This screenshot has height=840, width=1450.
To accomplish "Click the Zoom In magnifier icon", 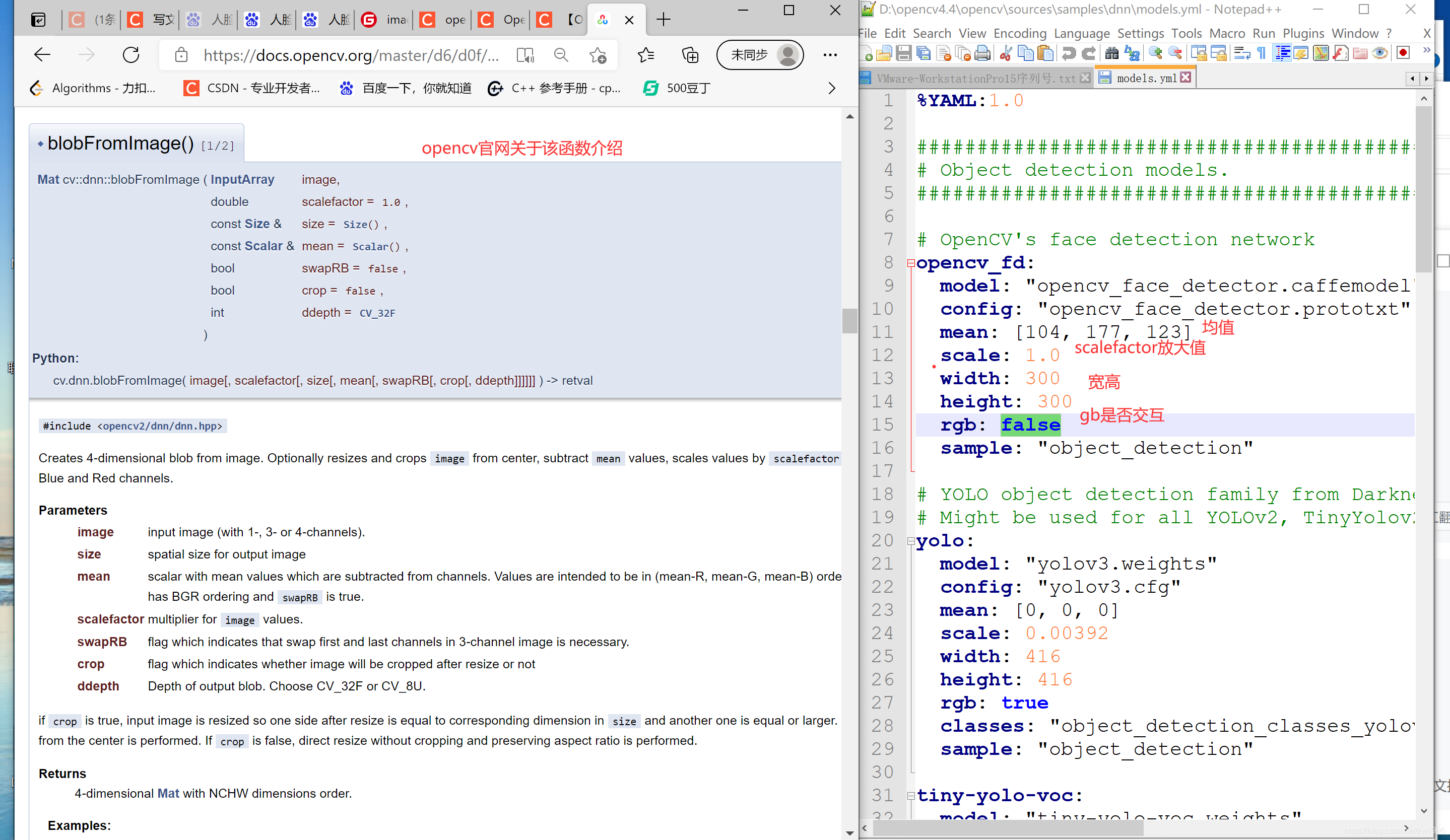I will (x=1155, y=53).
